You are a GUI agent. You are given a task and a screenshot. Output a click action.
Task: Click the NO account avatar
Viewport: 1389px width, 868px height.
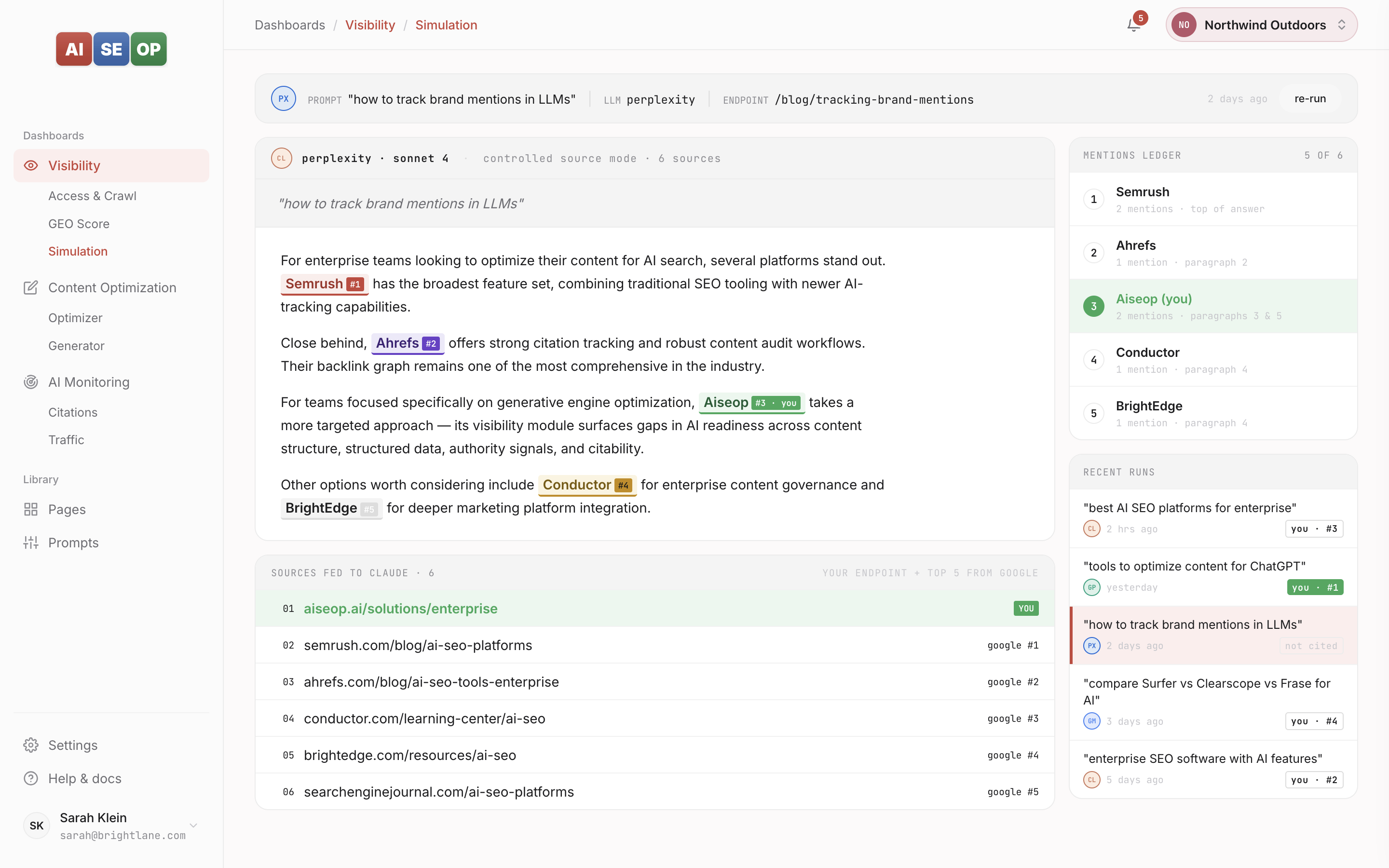1184,25
